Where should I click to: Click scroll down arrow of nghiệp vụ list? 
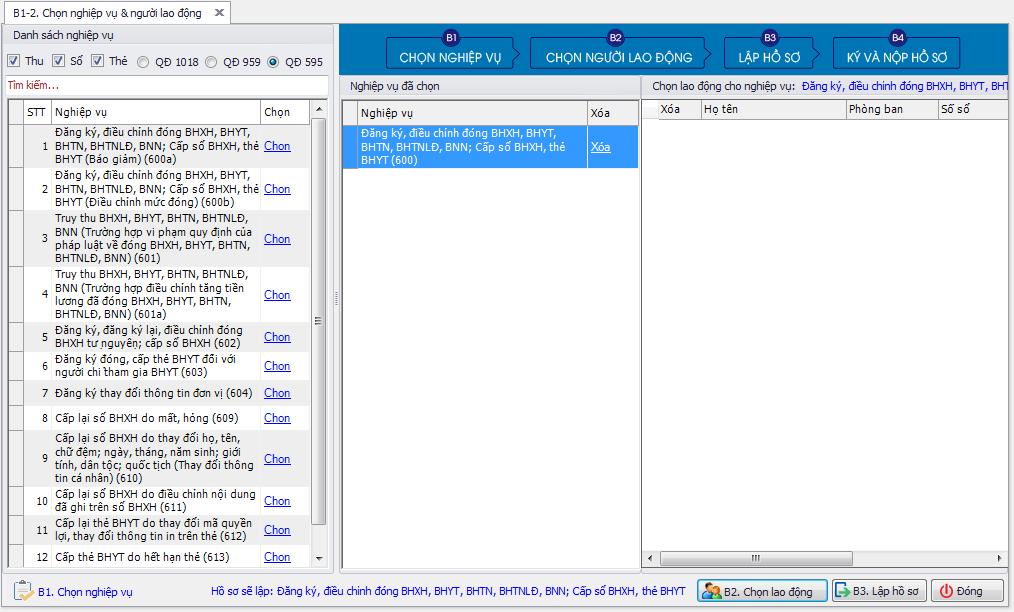tap(319, 558)
